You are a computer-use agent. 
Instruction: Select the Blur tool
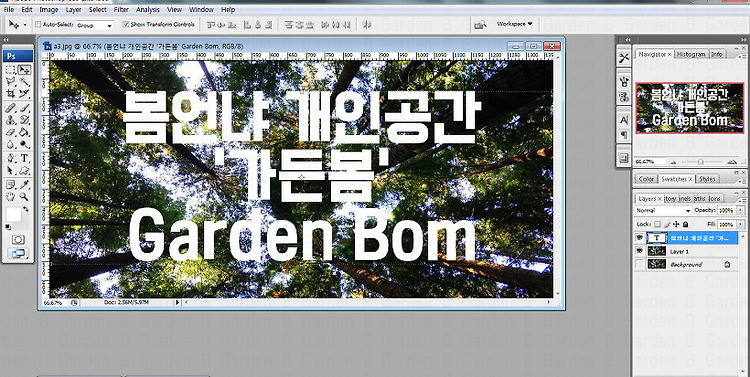coord(11,144)
